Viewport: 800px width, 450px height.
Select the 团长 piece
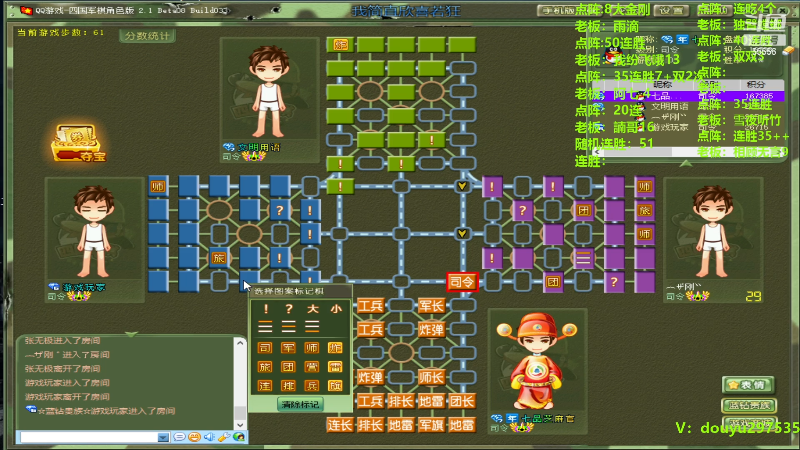coord(462,402)
